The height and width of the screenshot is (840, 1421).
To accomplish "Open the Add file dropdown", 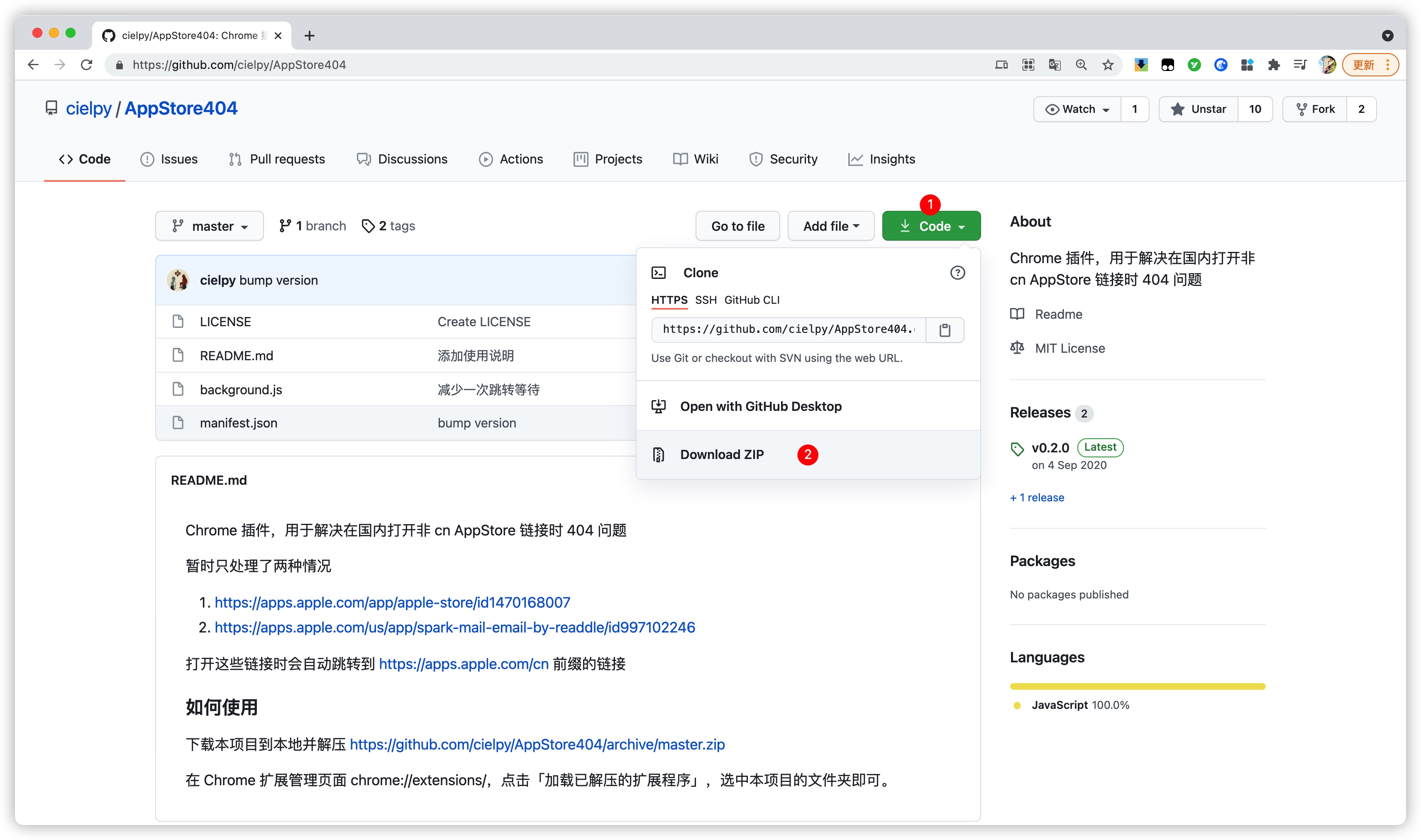I will pyautogui.click(x=830, y=227).
